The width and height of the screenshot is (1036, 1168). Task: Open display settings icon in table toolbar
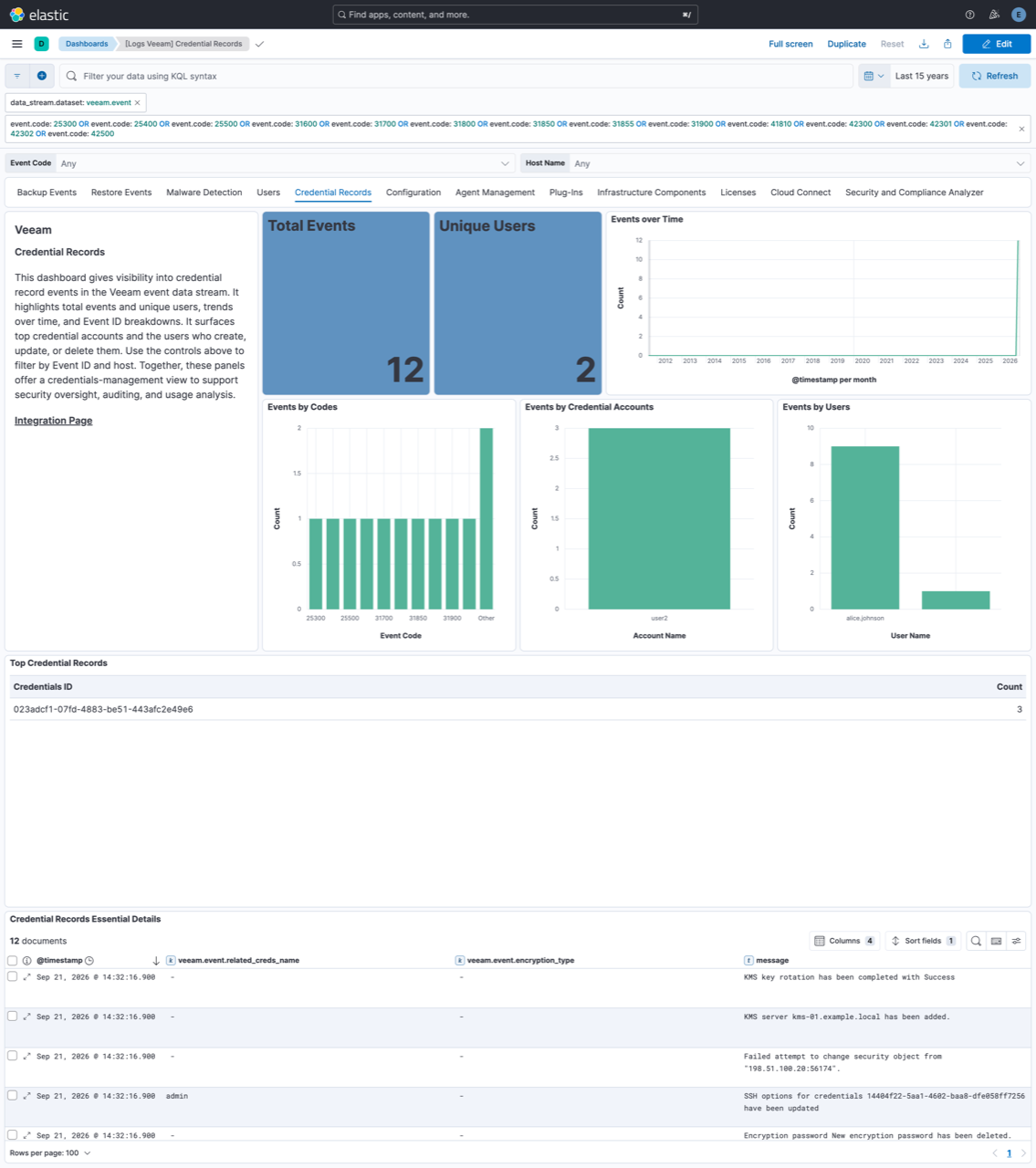[1016, 941]
